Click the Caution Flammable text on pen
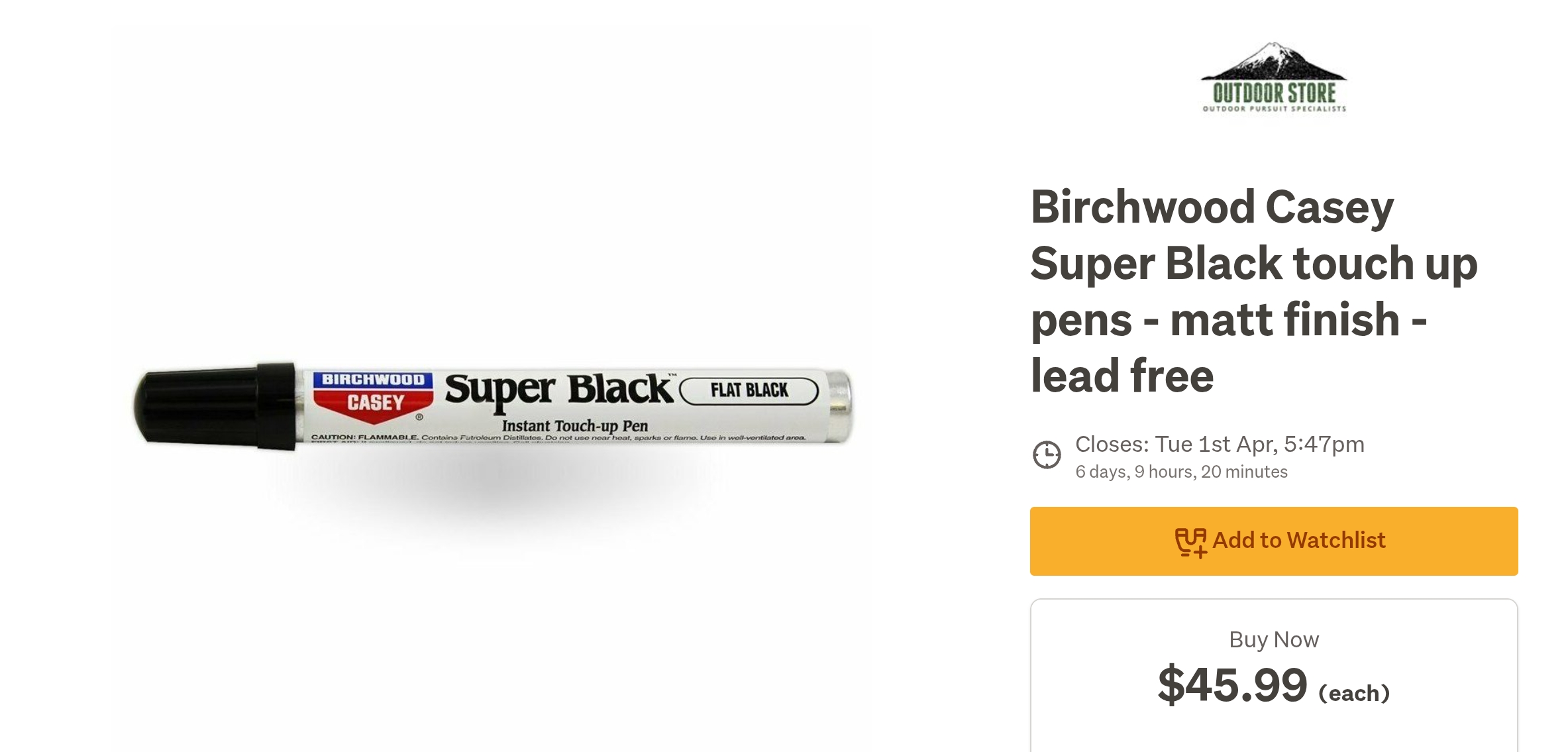Image resolution: width=1568 pixels, height=752 pixels. [364, 437]
